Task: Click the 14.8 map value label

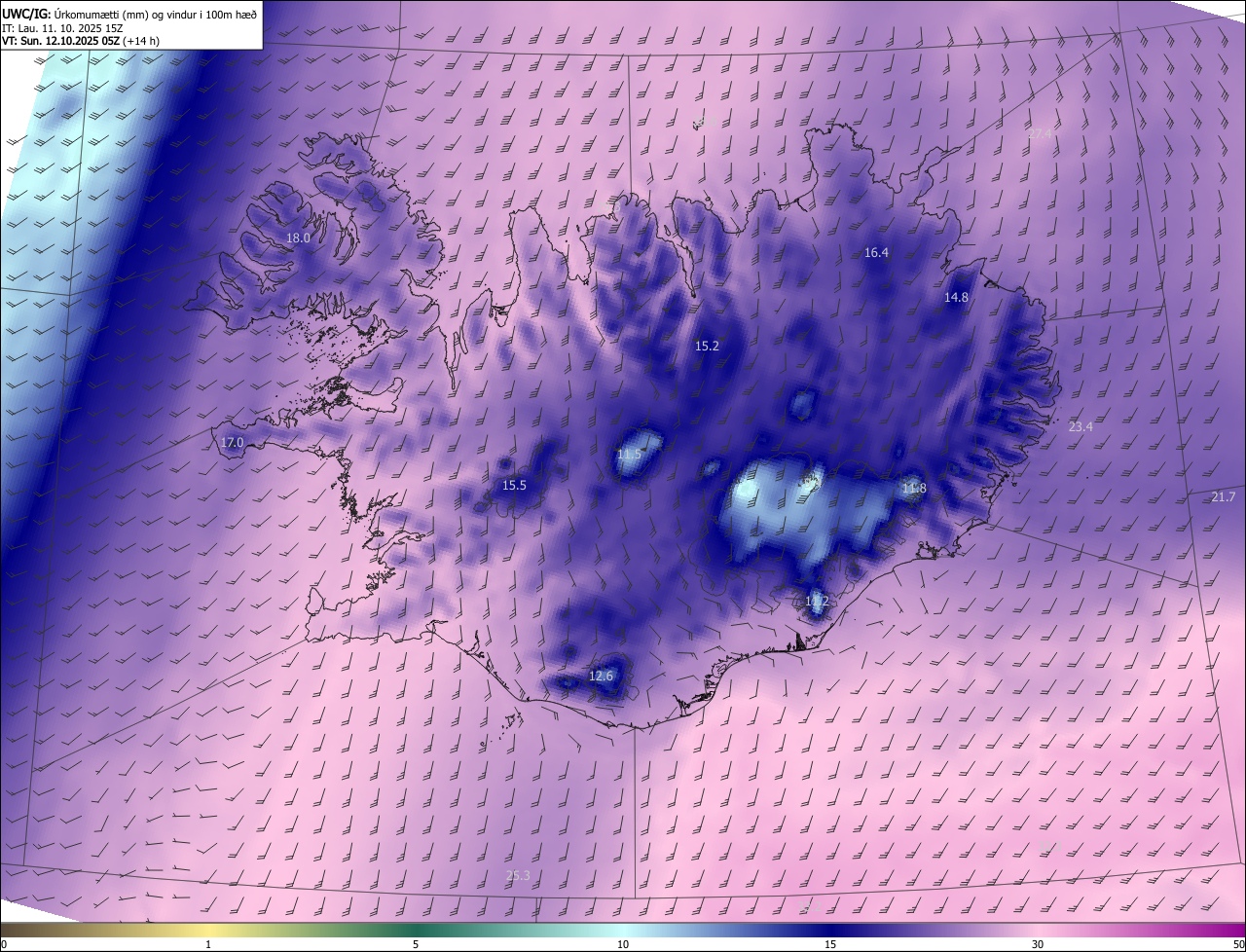Action: pyautogui.click(x=956, y=298)
